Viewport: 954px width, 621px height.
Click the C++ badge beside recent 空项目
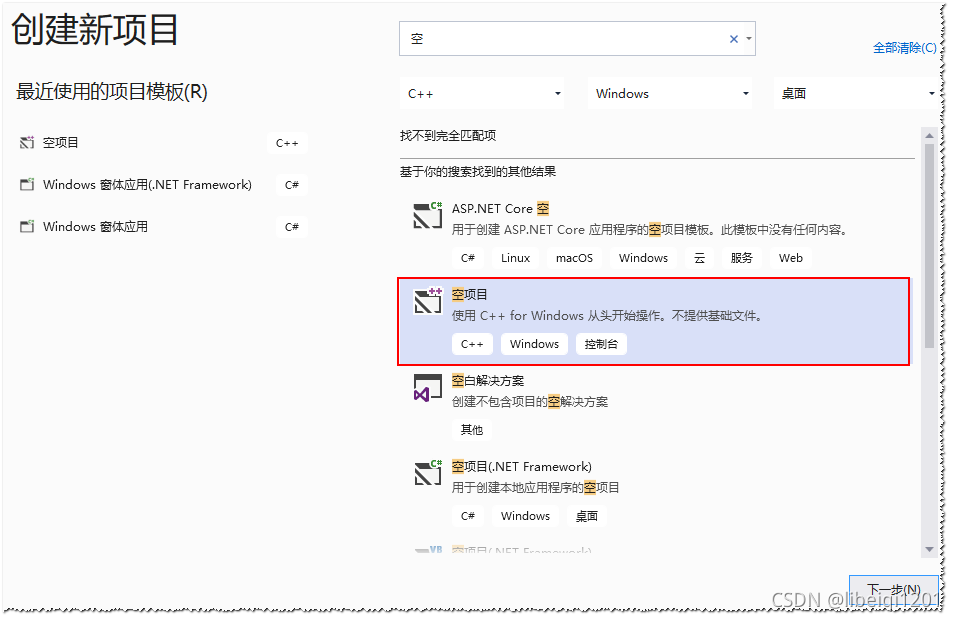287,144
